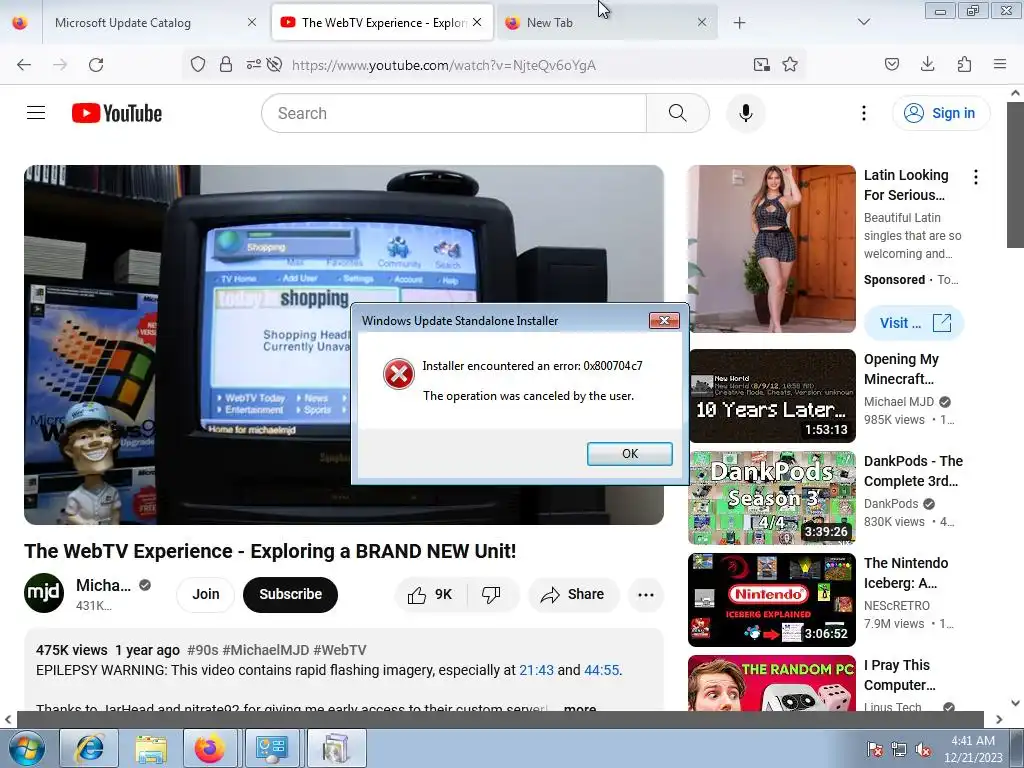Click the horizontal scrollbar right arrow
The image size is (1024, 768).
click(x=999, y=719)
